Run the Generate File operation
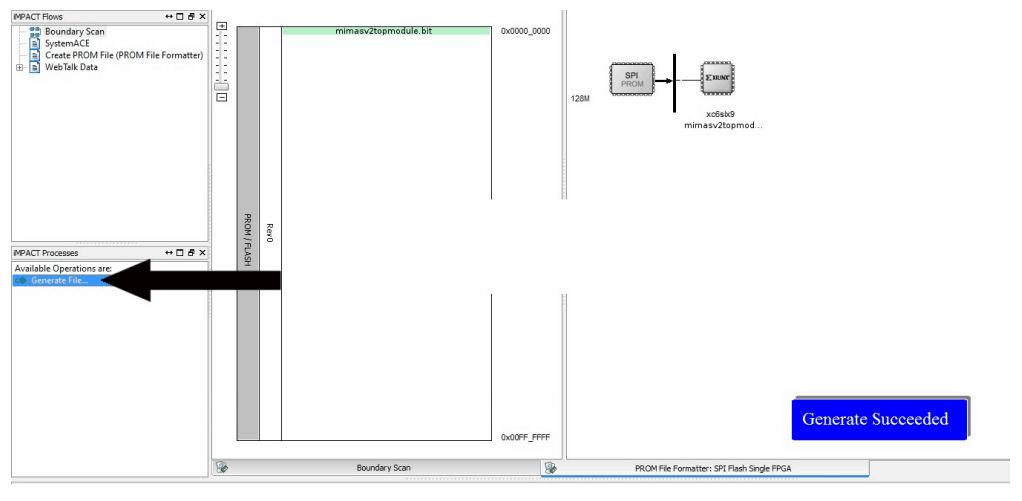The width and height of the screenshot is (1022, 501). (x=58, y=281)
